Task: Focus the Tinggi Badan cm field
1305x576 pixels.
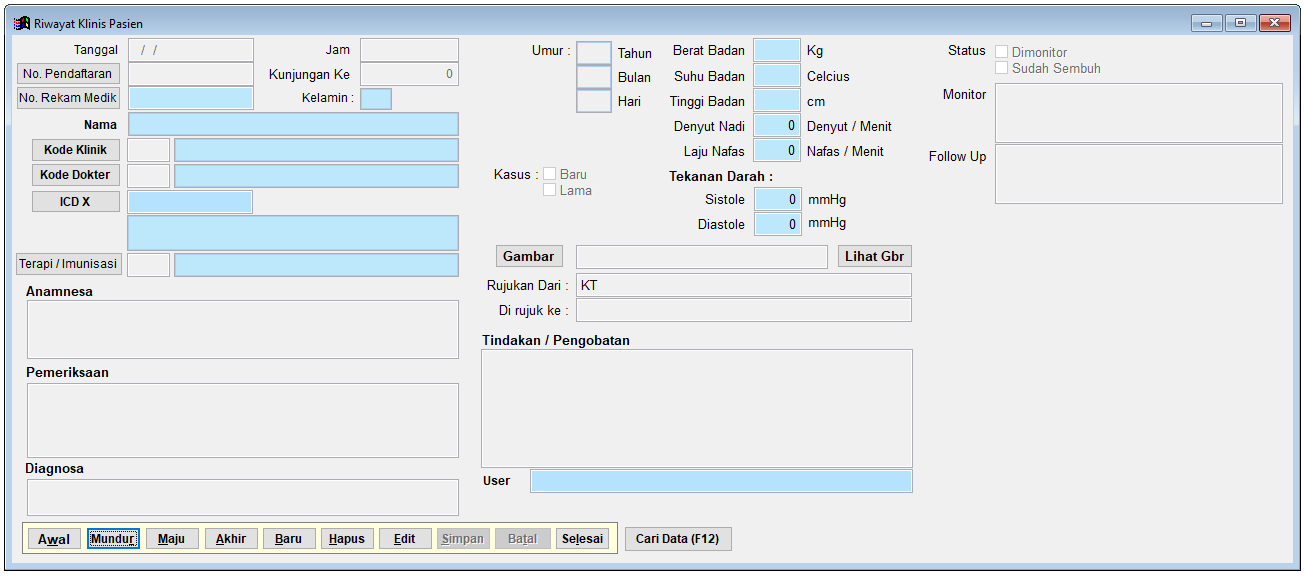Action: (x=777, y=100)
